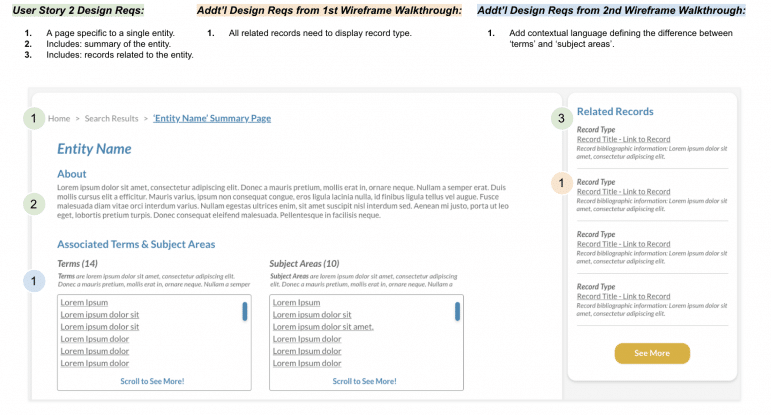Viewport: 771px width, 415px height.
Task: Go to Home in the breadcrumb
Action: point(59,119)
